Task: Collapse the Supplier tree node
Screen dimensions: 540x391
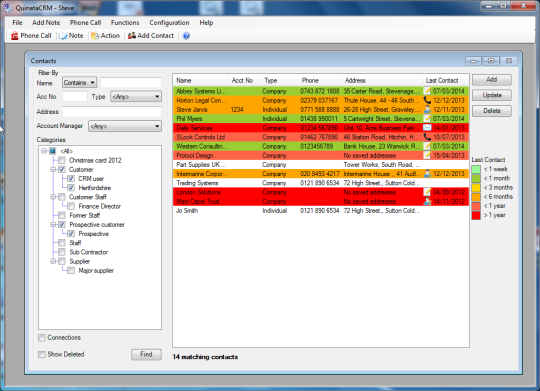Action: click(x=53, y=261)
